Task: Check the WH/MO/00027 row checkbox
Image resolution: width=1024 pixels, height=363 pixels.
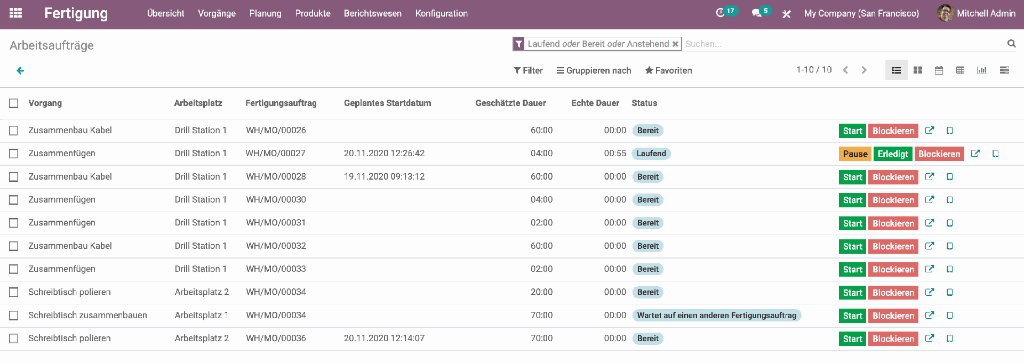Action: click(x=14, y=153)
